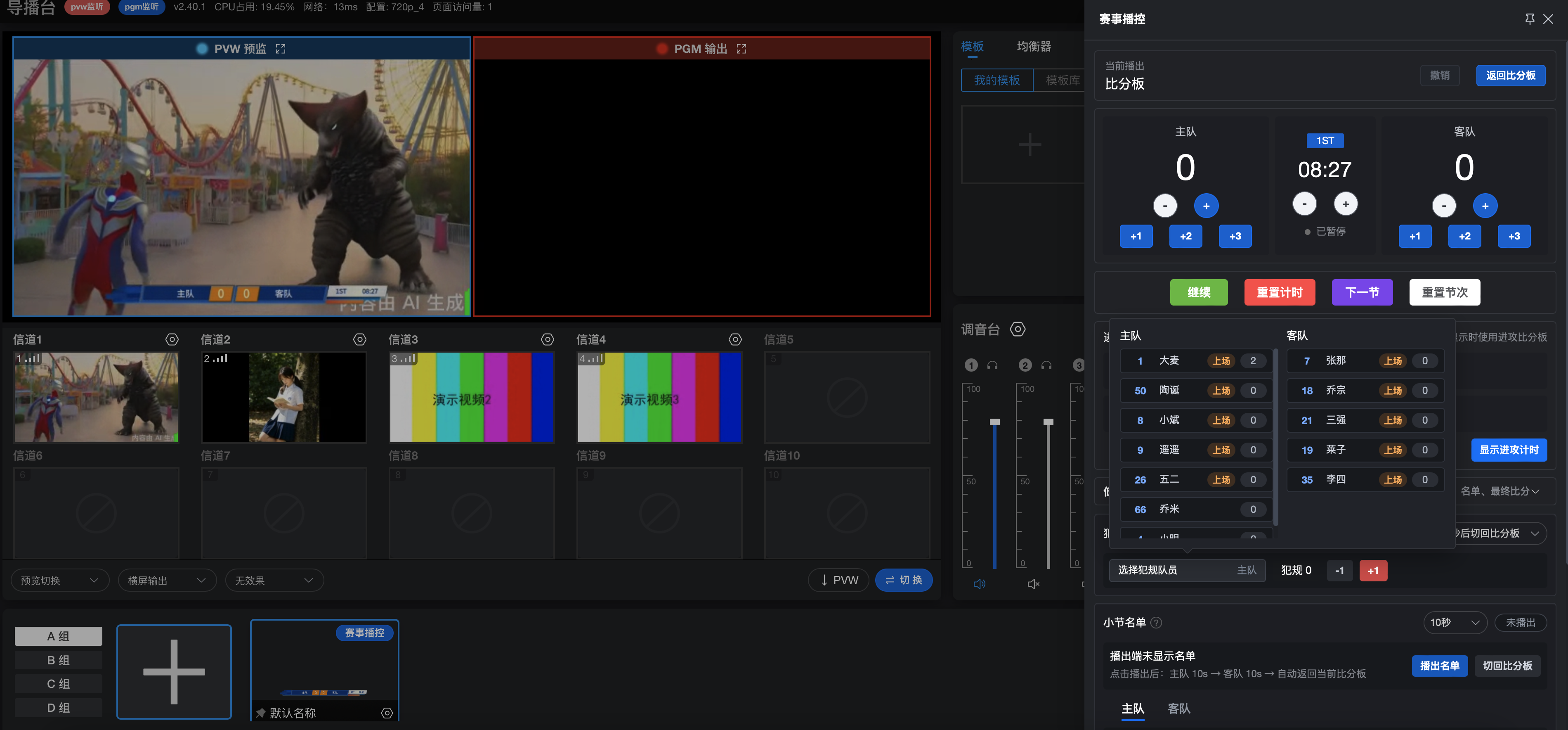The width and height of the screenshot is (1568, 730).
Task: Increase 客队 score with round plus button
Action: (x=1485, y=206)
